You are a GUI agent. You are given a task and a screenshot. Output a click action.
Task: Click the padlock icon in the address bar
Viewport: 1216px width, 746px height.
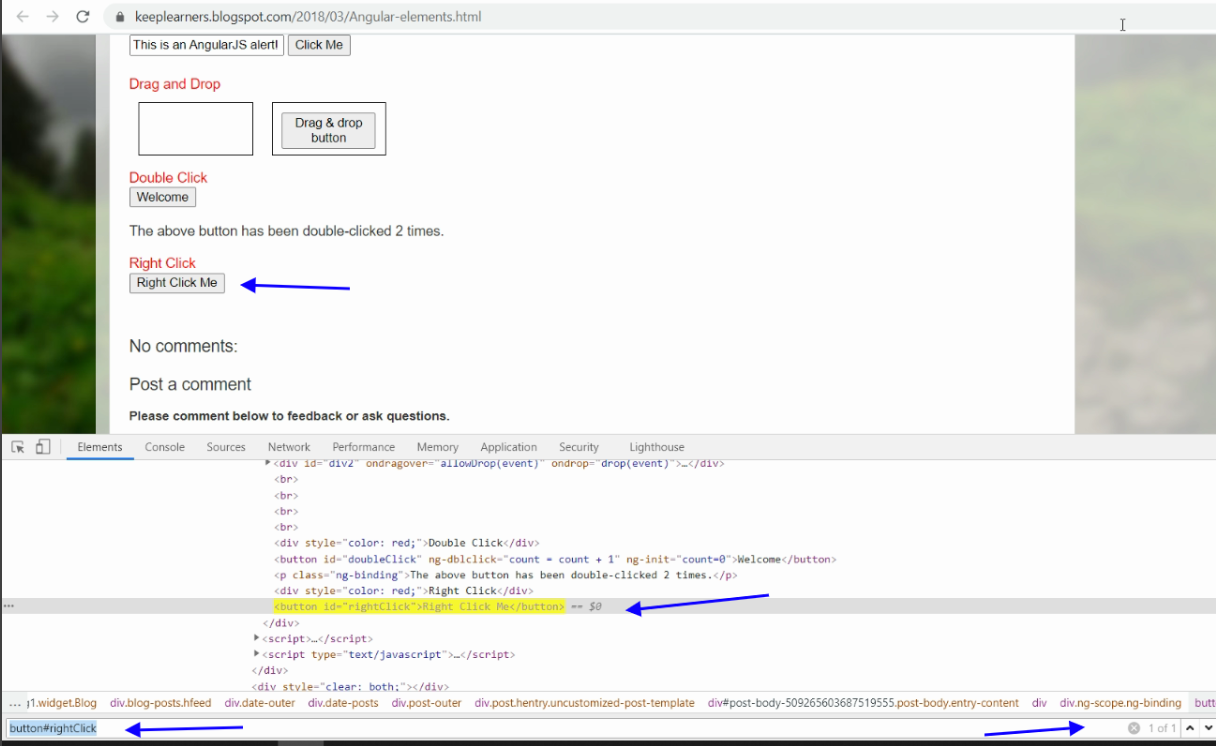118,16
